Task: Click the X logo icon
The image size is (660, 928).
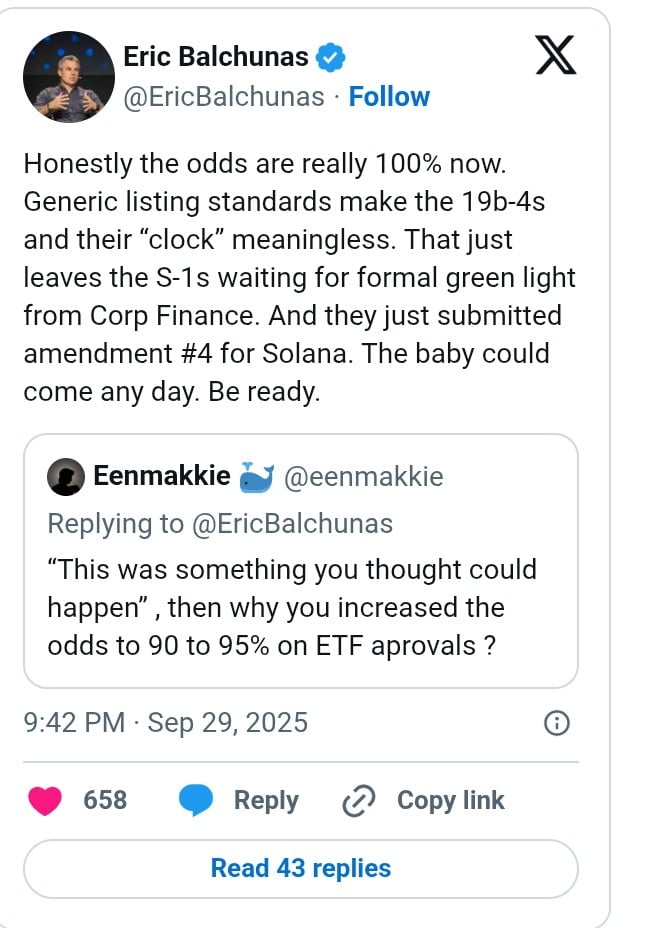Action: [556, 57]
